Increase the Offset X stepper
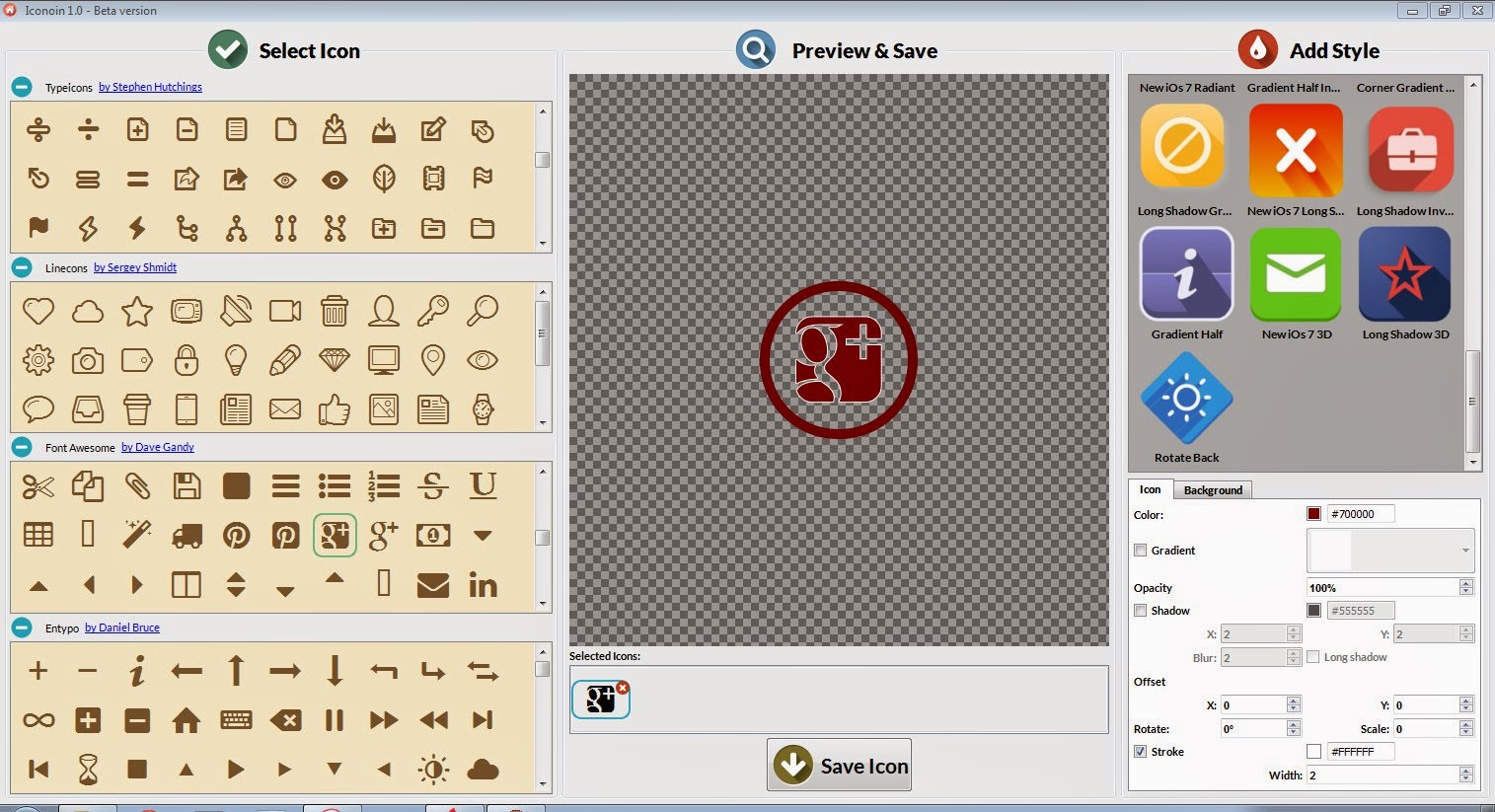 (x=1294, y=701)
